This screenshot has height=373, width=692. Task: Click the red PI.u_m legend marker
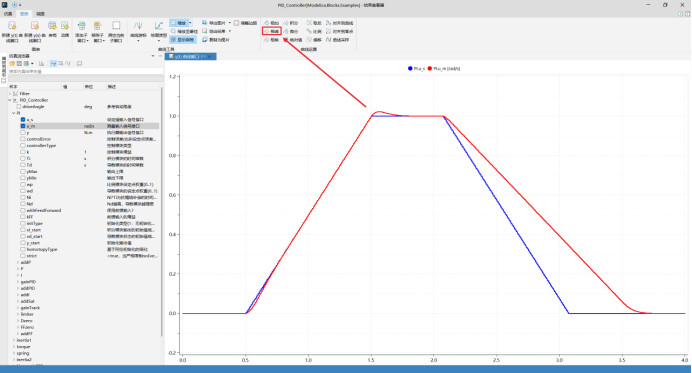point(429,68)
